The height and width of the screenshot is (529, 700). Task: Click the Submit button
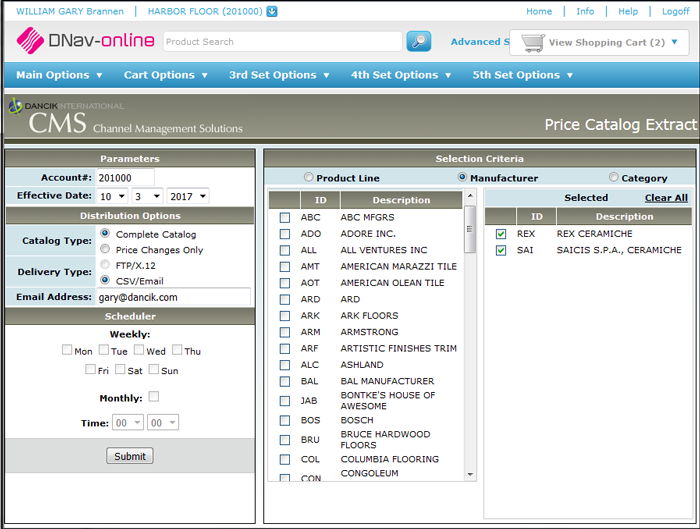pos(130,456)
